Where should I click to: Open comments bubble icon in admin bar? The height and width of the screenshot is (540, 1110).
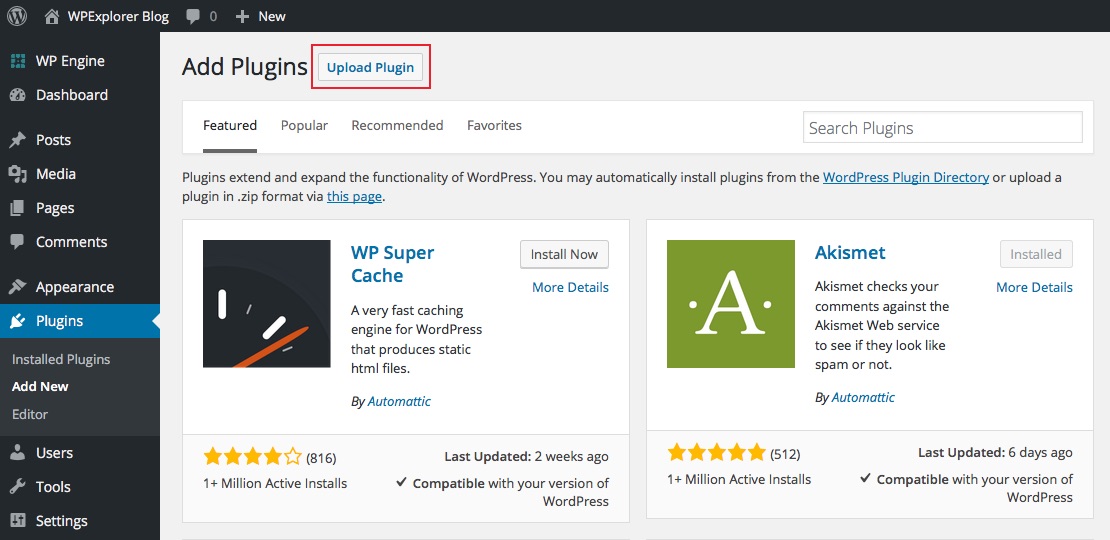pyautogui.click(x=193, y=16)
